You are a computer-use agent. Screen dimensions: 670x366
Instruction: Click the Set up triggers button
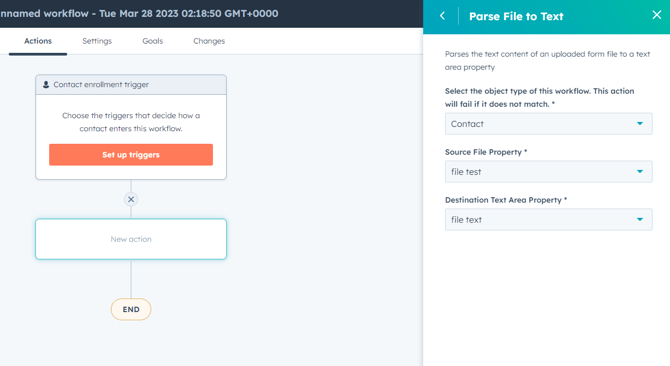pyautogui.click(x=131, y=155)
